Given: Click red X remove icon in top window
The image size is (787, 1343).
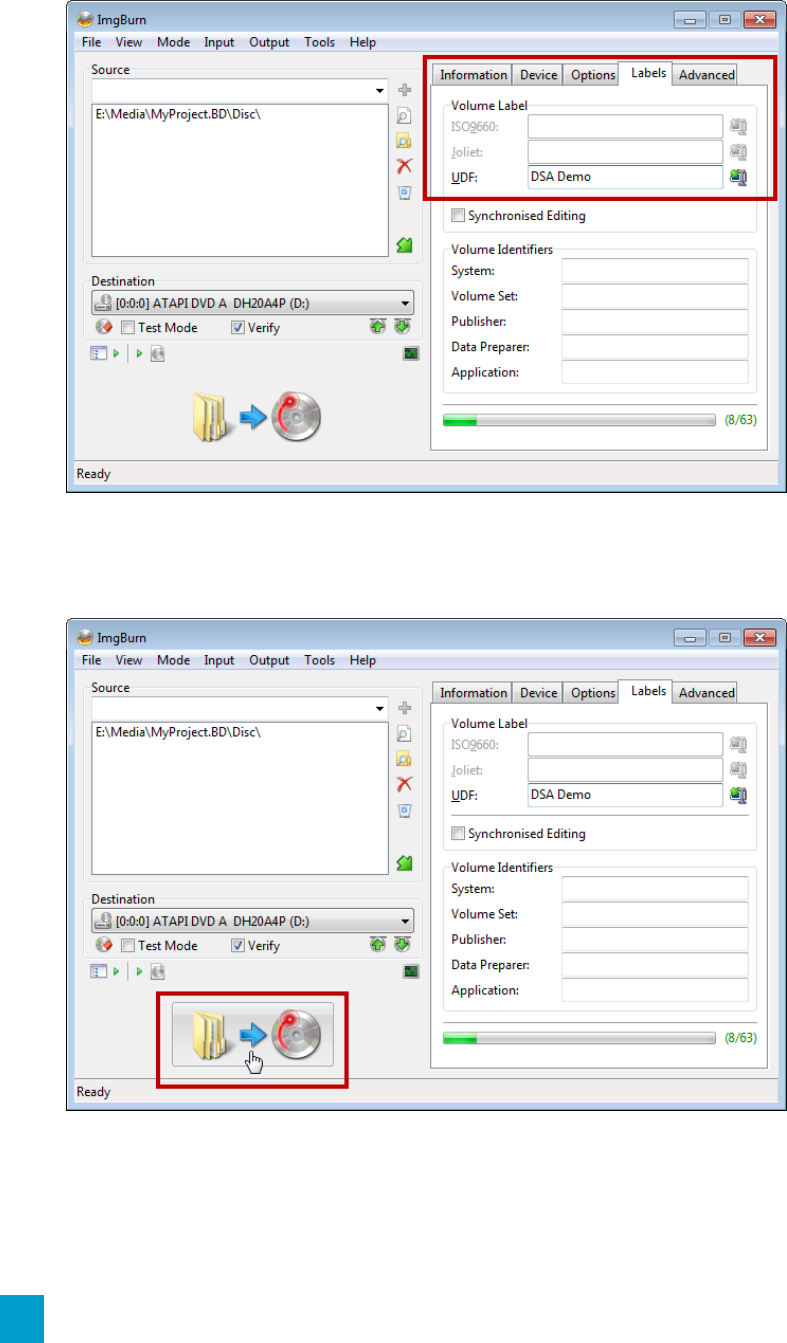Looking at the screenshot, I should (405, 166).
